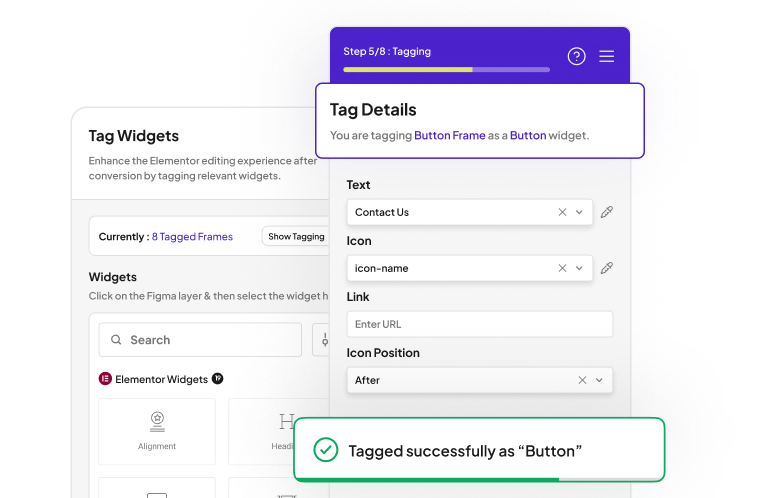The image size is (758, 498).
Task: Expand the Icon Position dropdown chevron
Action: coord(599,380)
